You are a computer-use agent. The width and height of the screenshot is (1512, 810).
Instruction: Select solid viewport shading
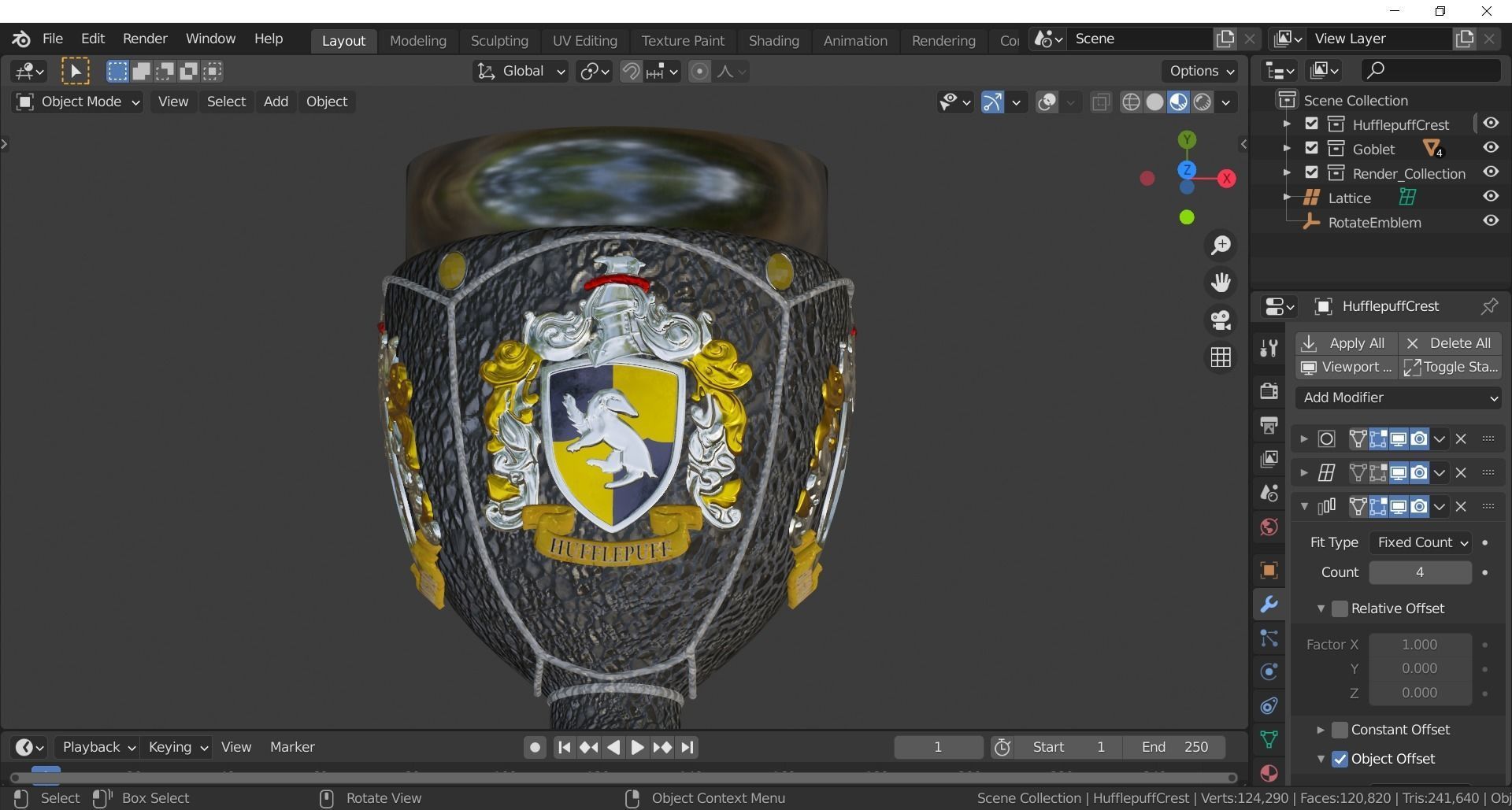click(1154, 102)
